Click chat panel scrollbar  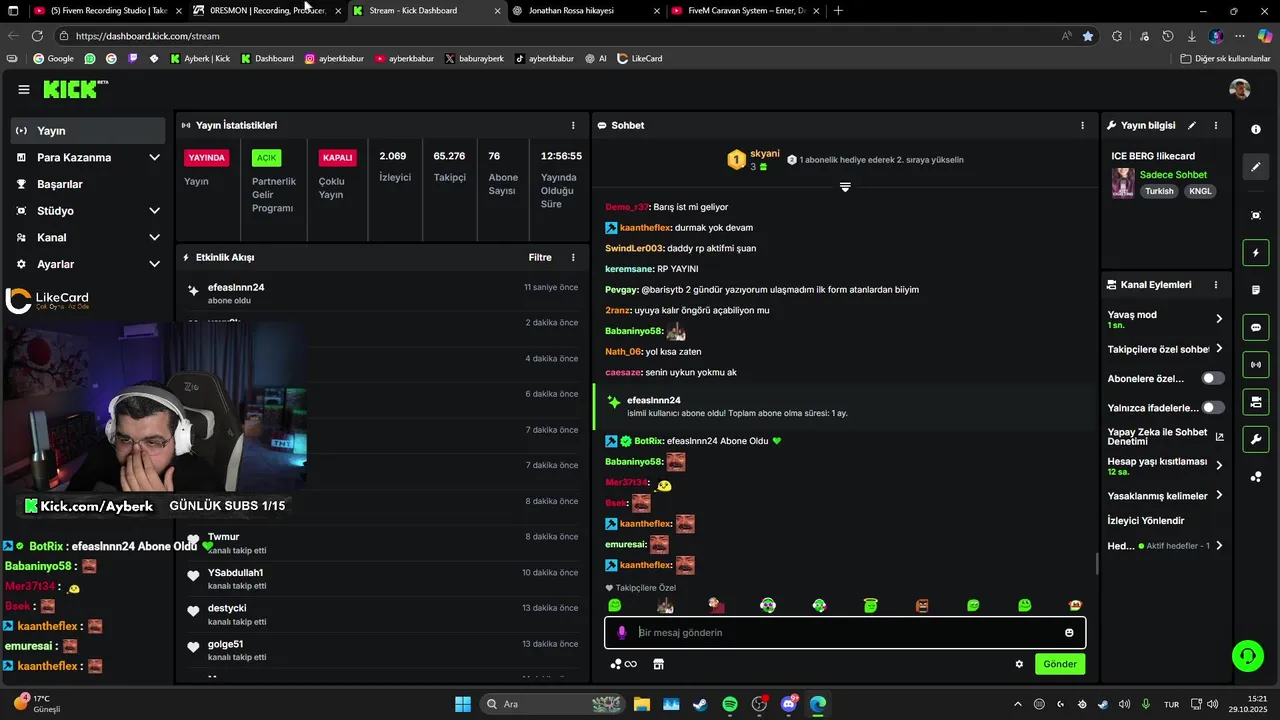(1097, 564)
